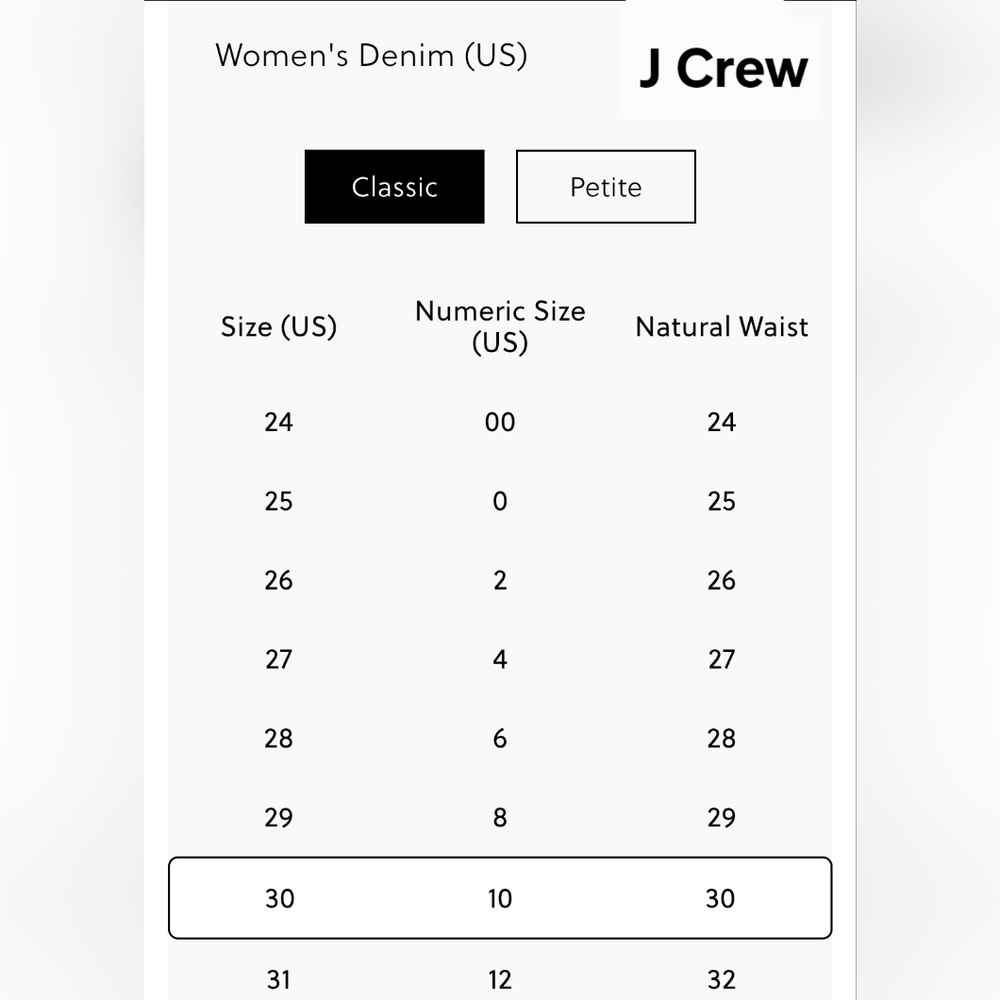
Task: Click natural waist measurement 32
Action: [x=721, y=979]
